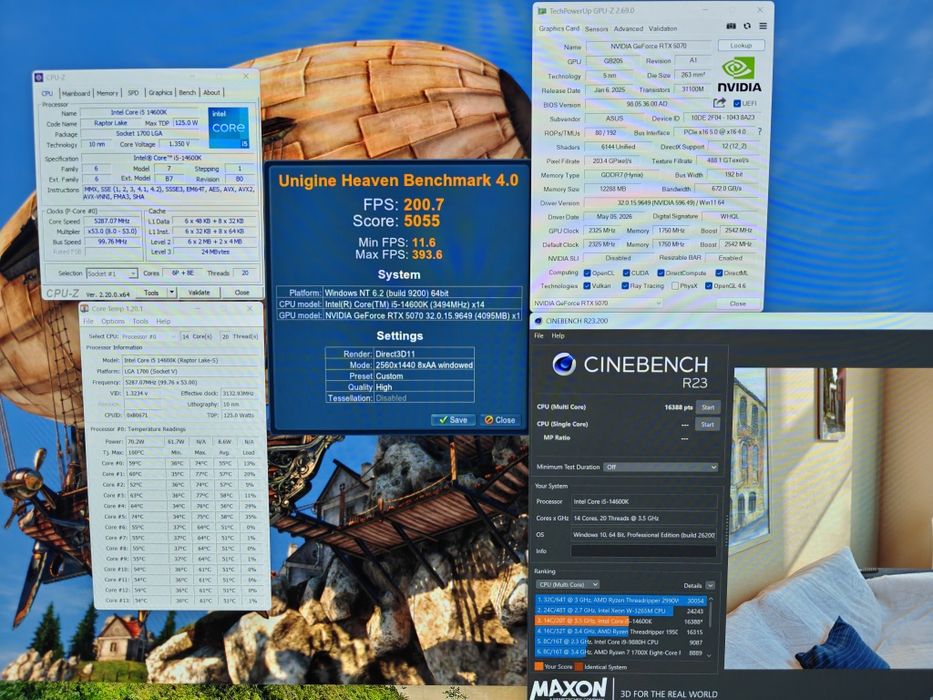Image resolution: width=933 pixels, height=700 pixels.
Task: Switch to the Memory tab in CPU-Z
Action: coord(107,93)
